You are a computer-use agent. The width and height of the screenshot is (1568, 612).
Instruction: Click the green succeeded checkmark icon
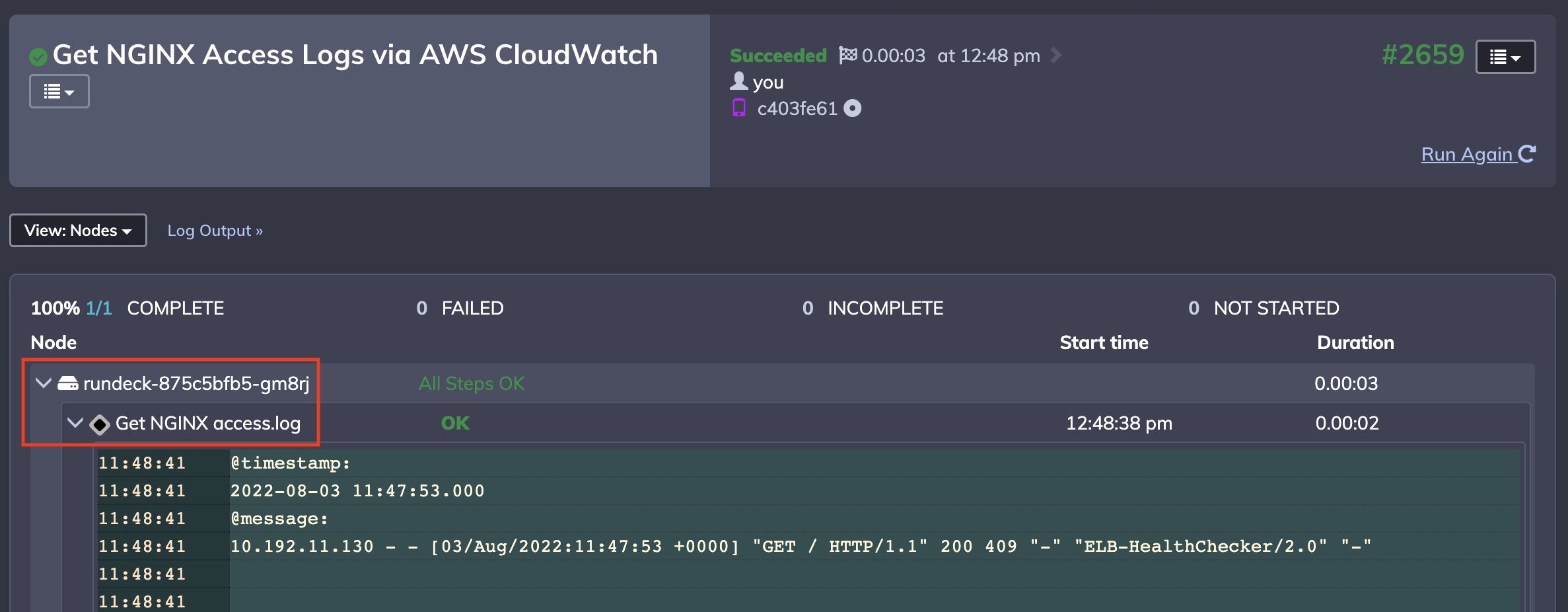click(38, 57)
